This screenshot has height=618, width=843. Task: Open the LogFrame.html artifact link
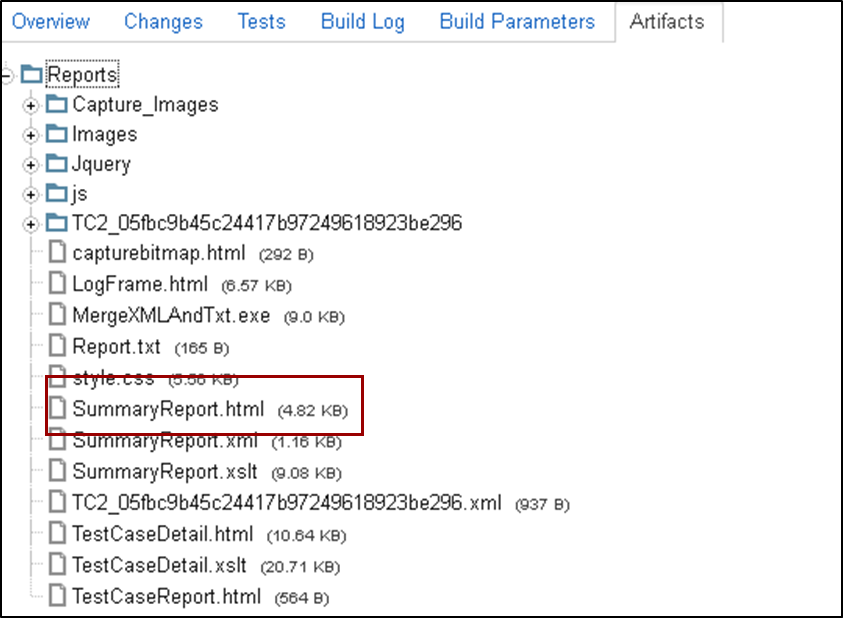[140, 284]
